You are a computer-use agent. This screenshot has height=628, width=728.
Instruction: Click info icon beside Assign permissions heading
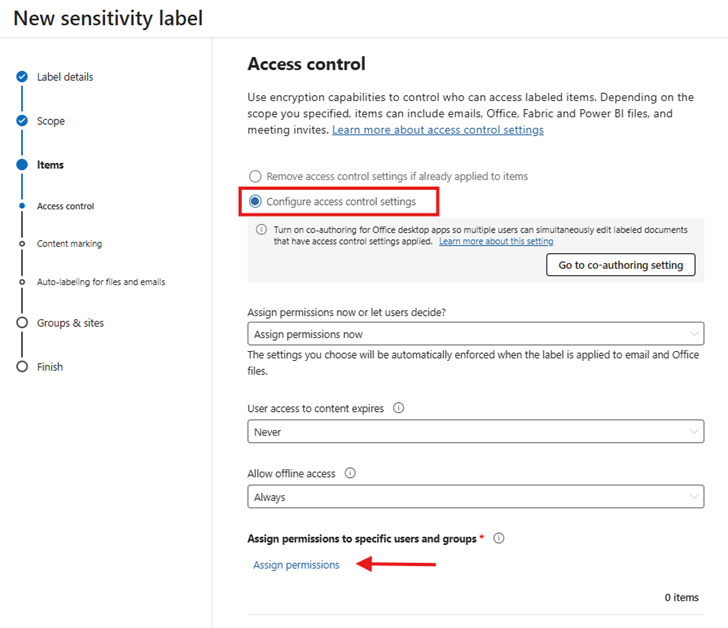(498, 538)
